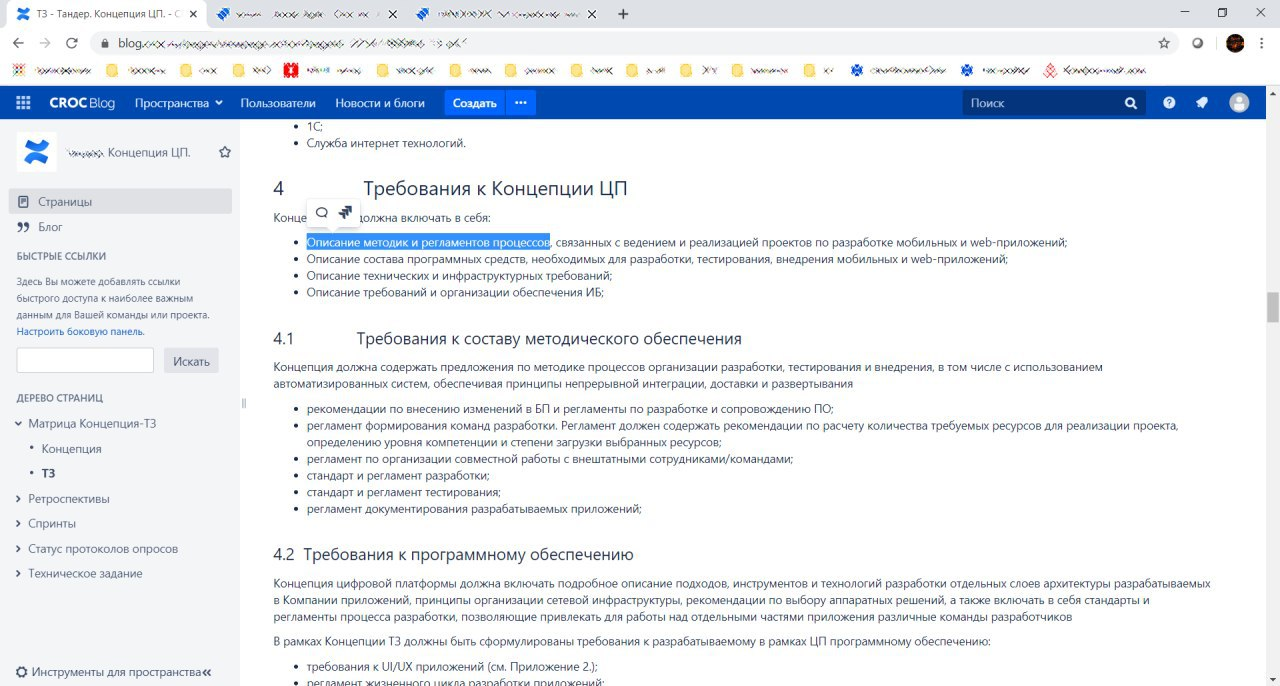
Task: Open the help question mark icon
Action: click(x=1169, y=102)
